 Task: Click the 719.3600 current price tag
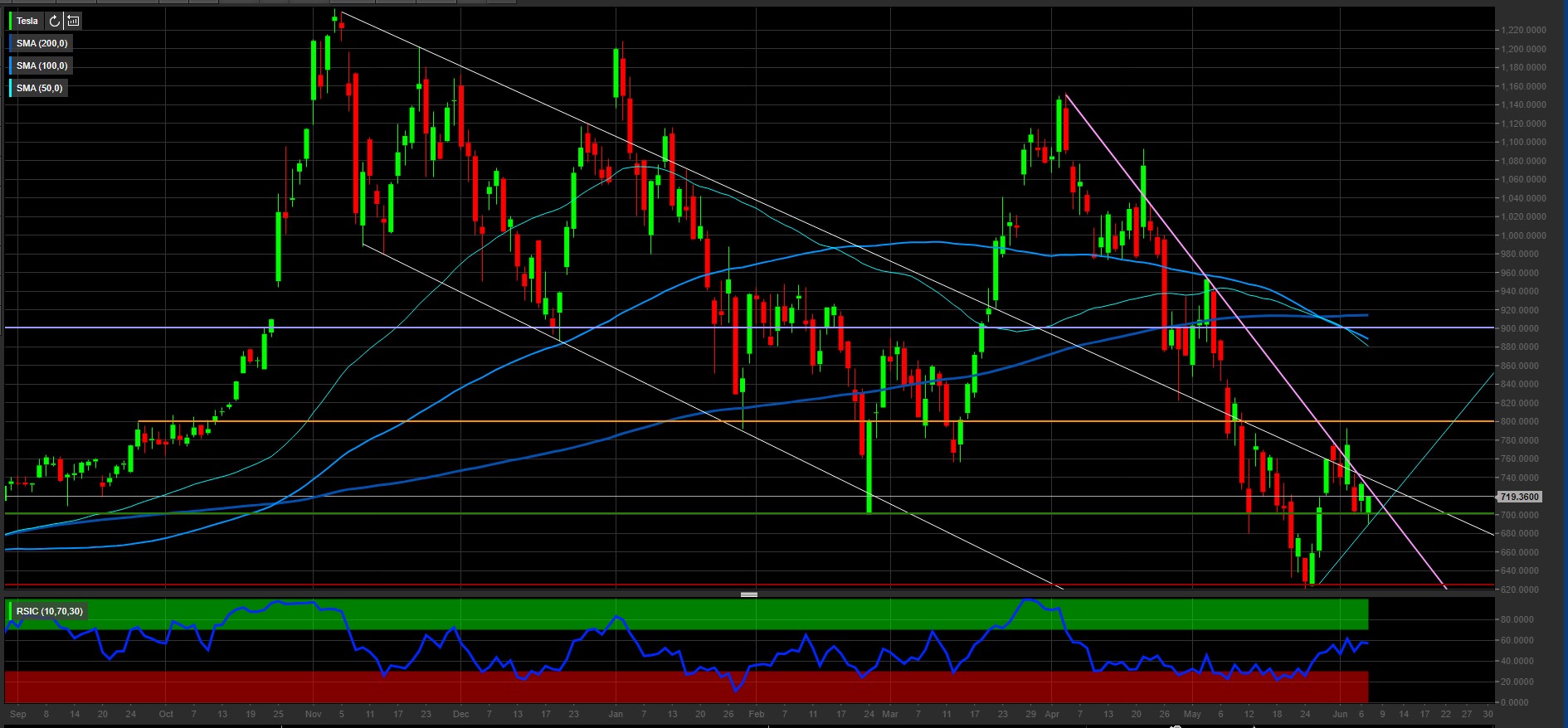[x=1519, y=497]
